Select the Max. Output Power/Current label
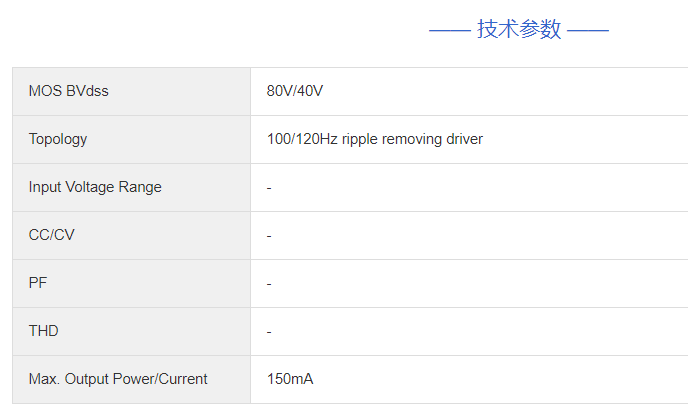688x407 pixels. click(118, 379)
